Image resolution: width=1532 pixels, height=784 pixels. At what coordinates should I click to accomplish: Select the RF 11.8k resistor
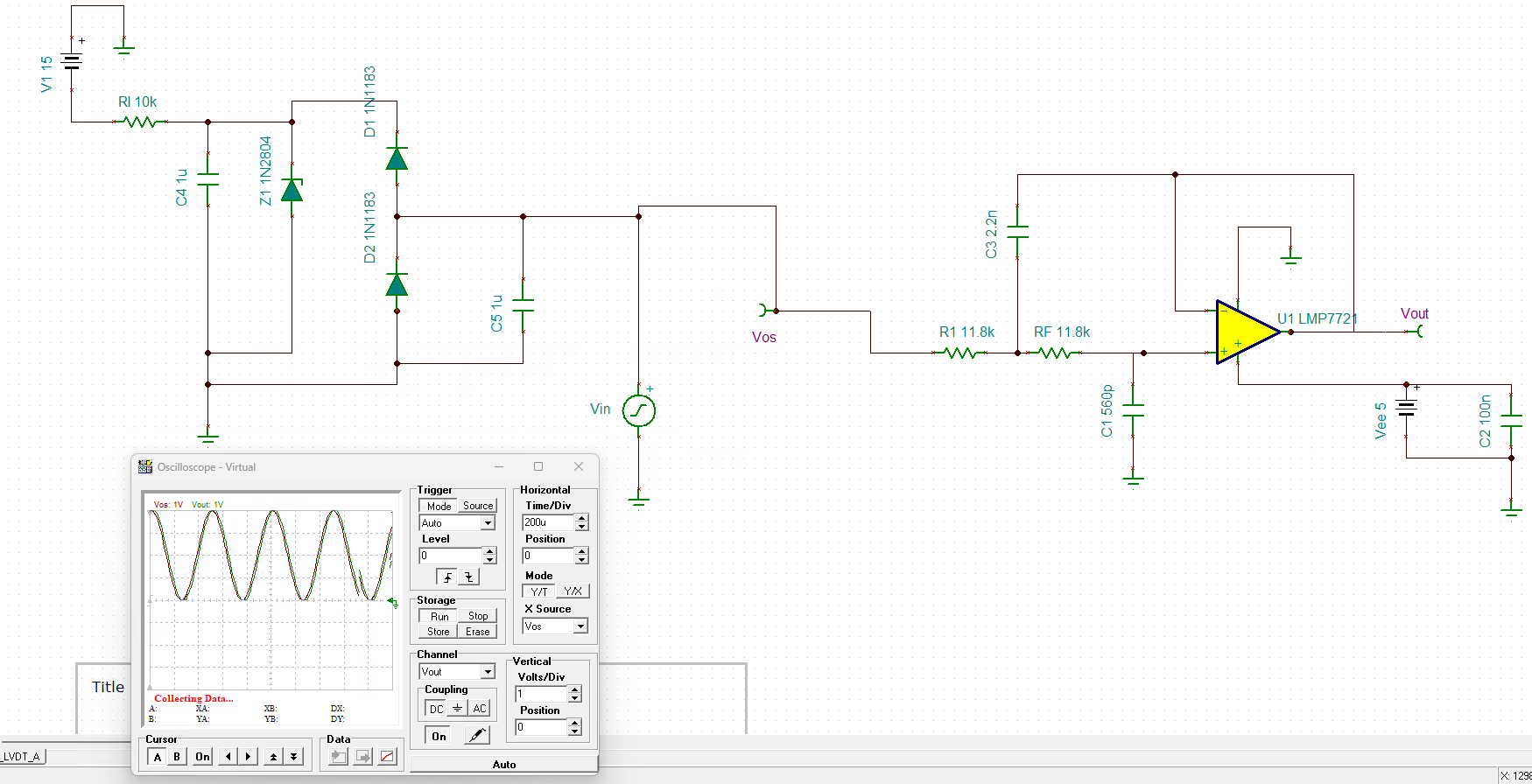click(x=1055, y=353)
